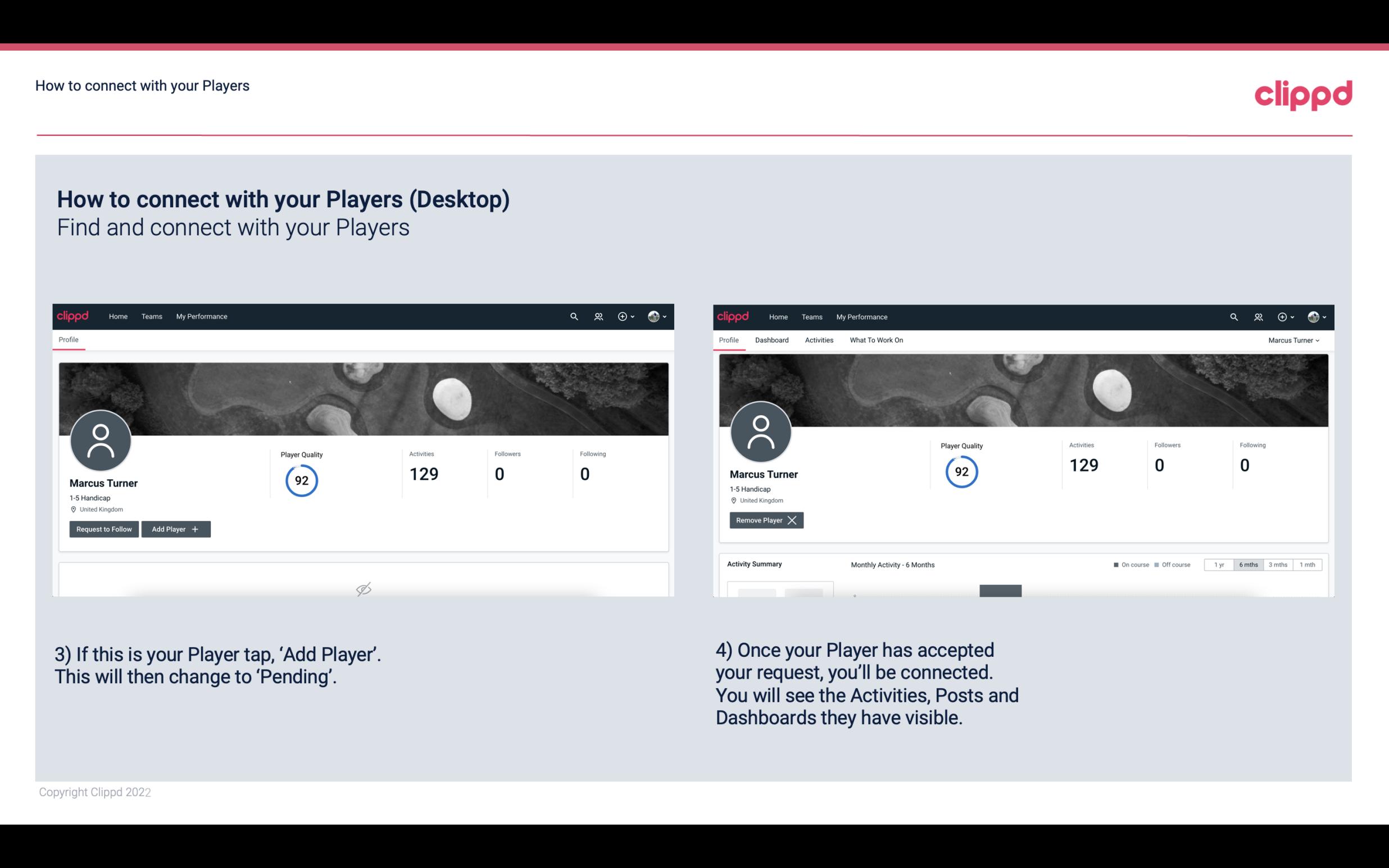Click the globe/language icon in navbar
1389x868 pixels.
[652, 316]
